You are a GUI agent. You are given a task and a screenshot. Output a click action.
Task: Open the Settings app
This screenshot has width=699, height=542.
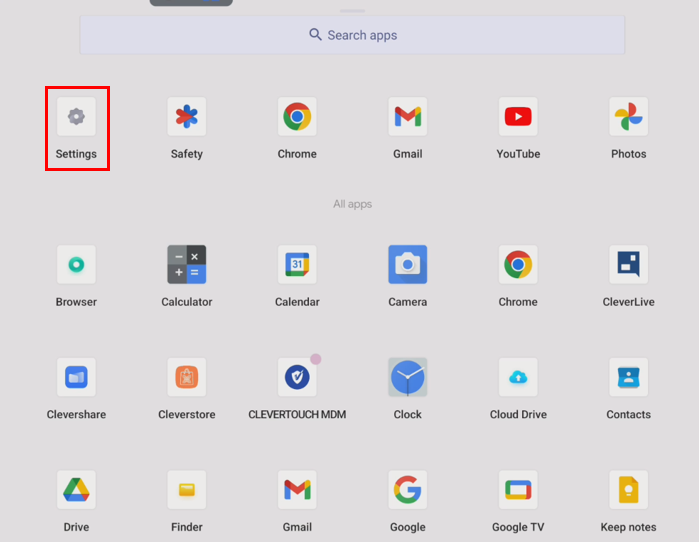pos(76,117)
